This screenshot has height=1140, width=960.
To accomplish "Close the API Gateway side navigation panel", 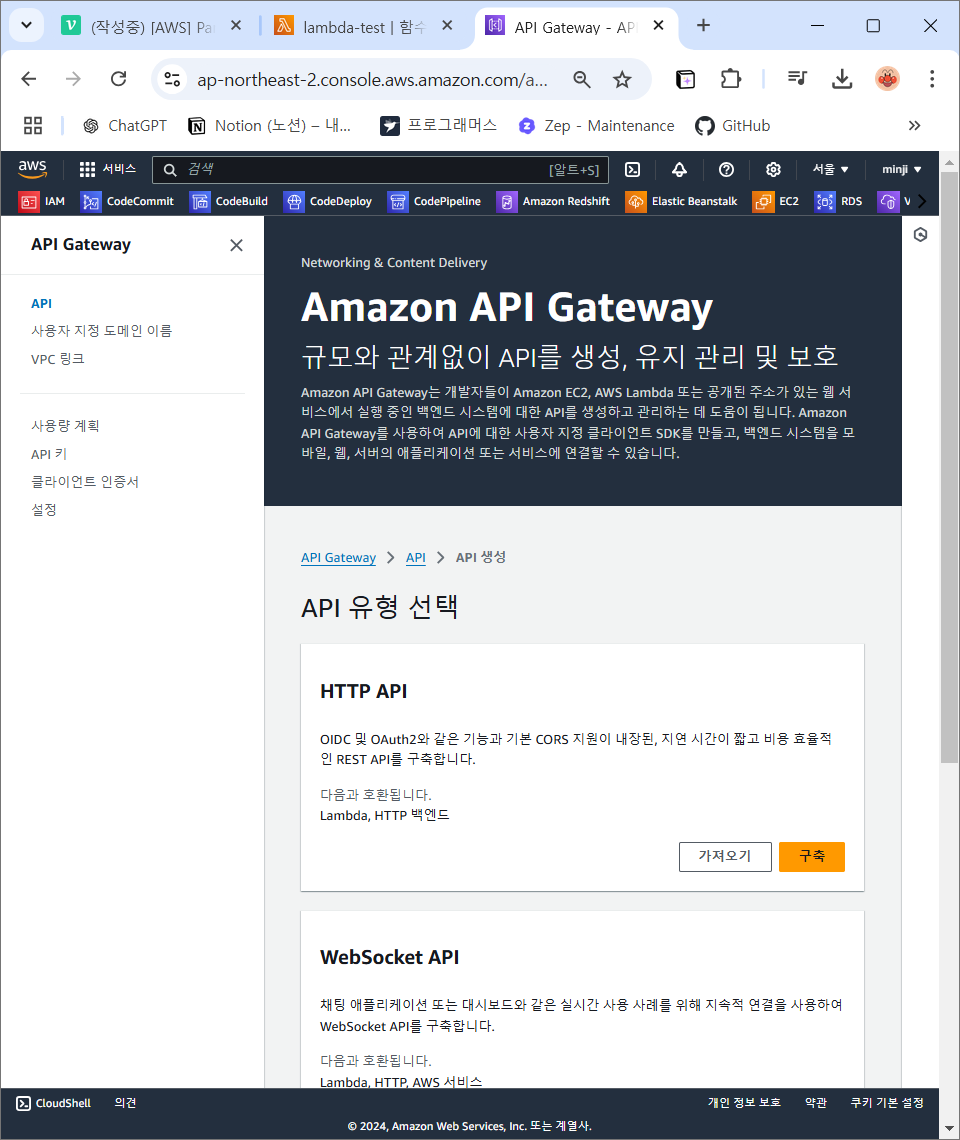I will point(236,245).
